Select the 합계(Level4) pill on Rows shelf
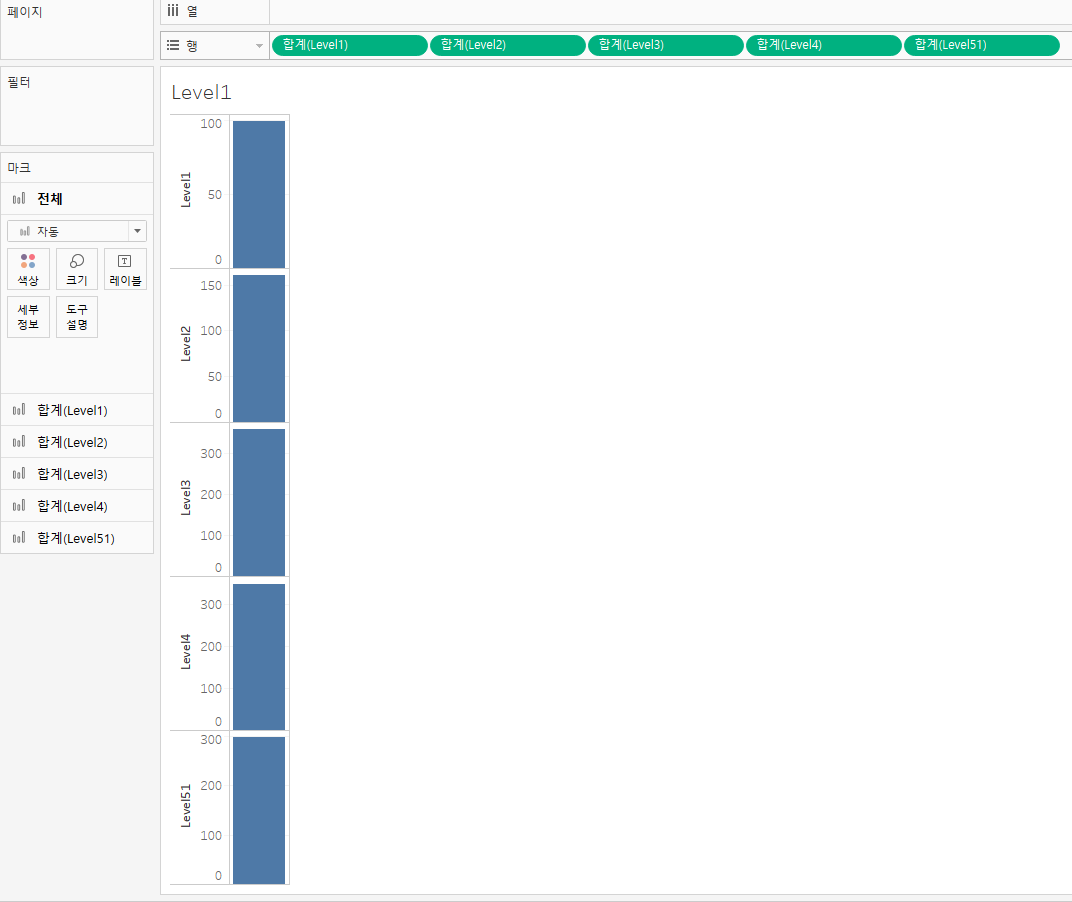 823,45
